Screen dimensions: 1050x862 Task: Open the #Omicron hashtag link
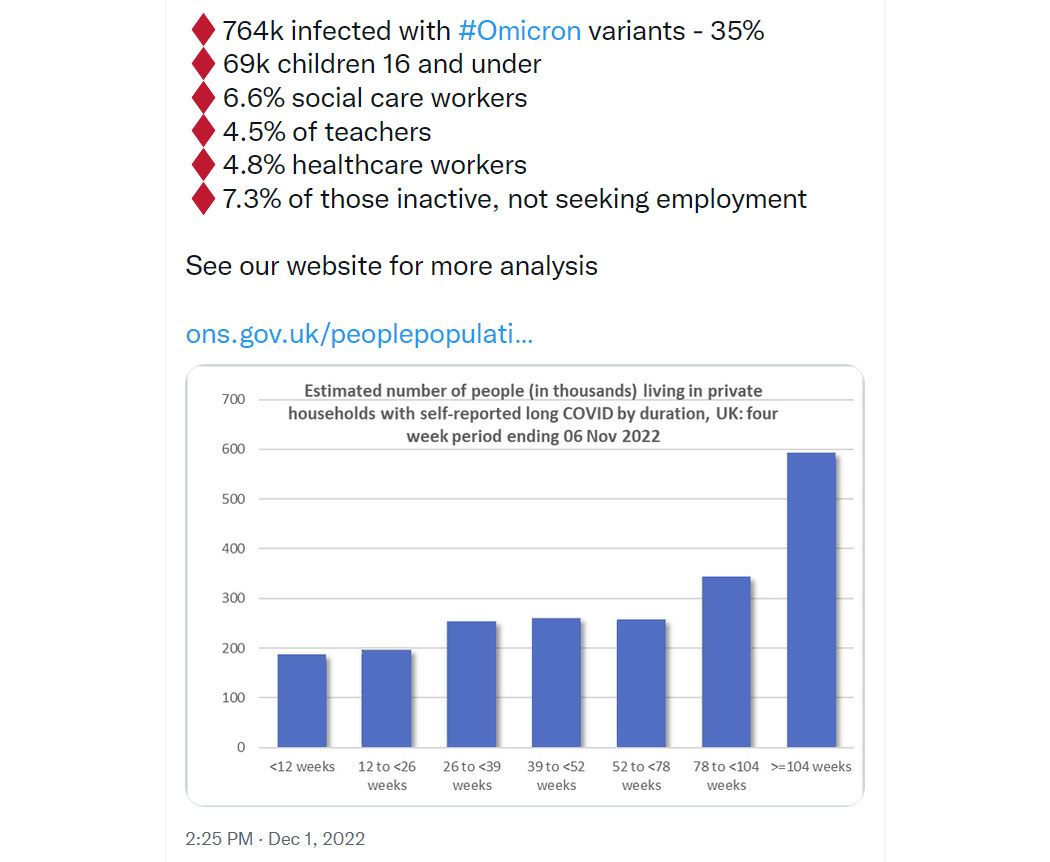pyautogui.click(x=520, y=31)
